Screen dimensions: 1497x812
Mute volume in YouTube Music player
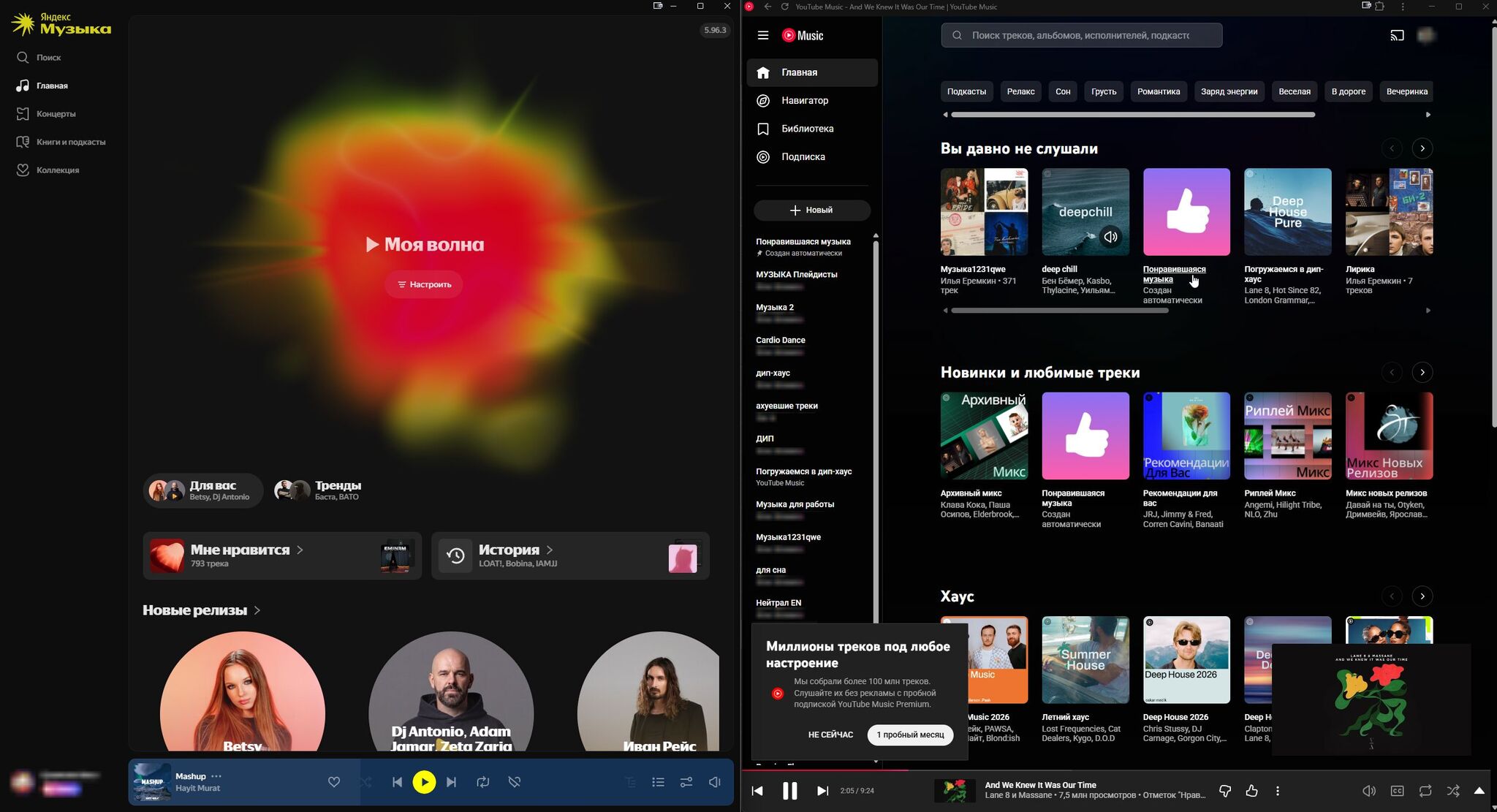pyautogui.click(x=1369, y=791)
